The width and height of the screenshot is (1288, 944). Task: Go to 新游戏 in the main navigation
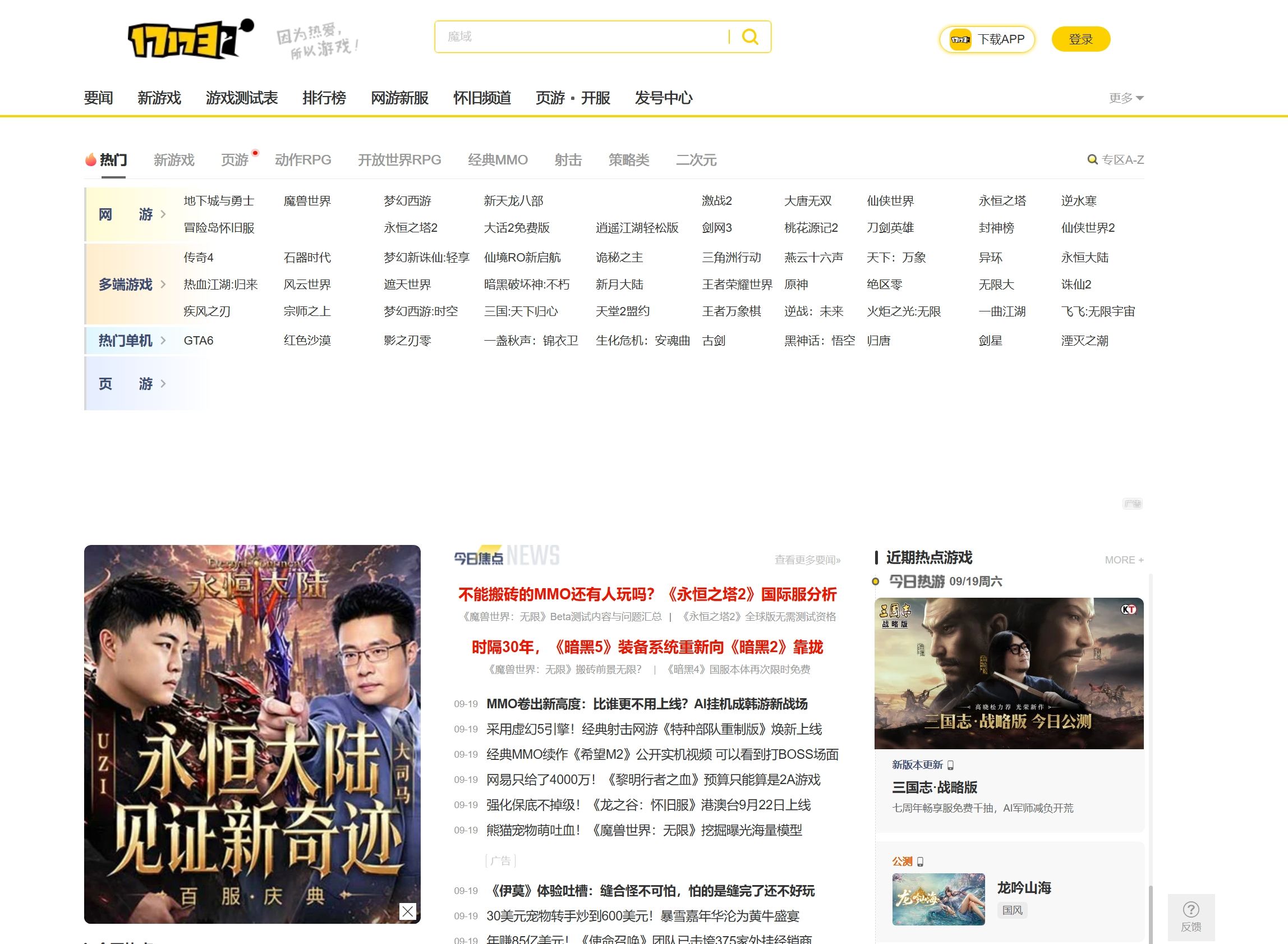(x=159, y=98)
